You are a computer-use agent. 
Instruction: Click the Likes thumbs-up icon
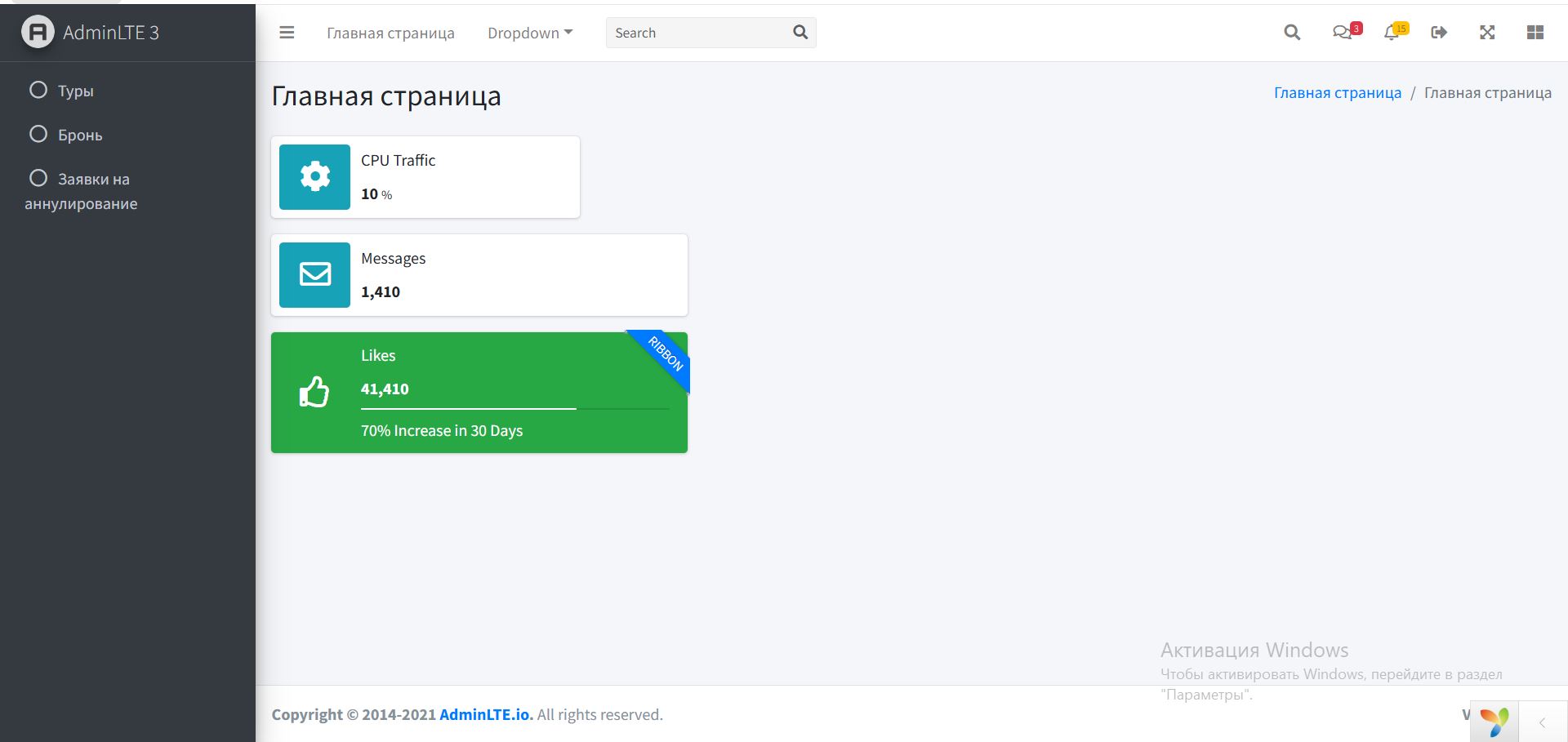pyautogui.click(x=314, y=393)
